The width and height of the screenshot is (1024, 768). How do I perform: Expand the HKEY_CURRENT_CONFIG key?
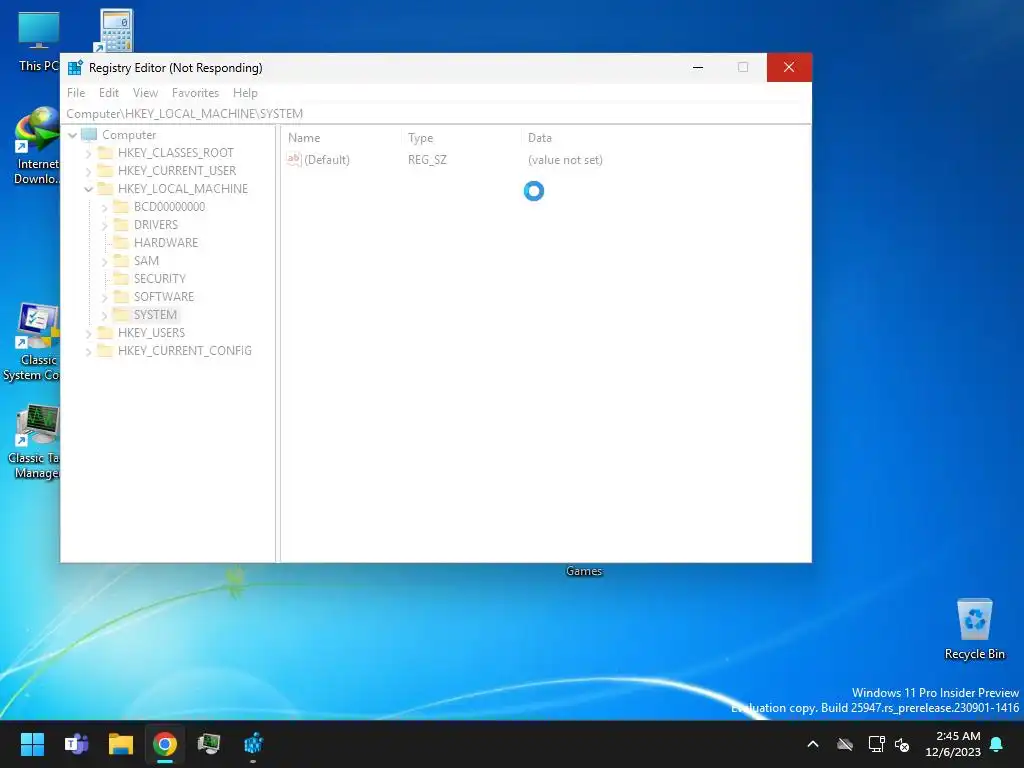[89, 351]
